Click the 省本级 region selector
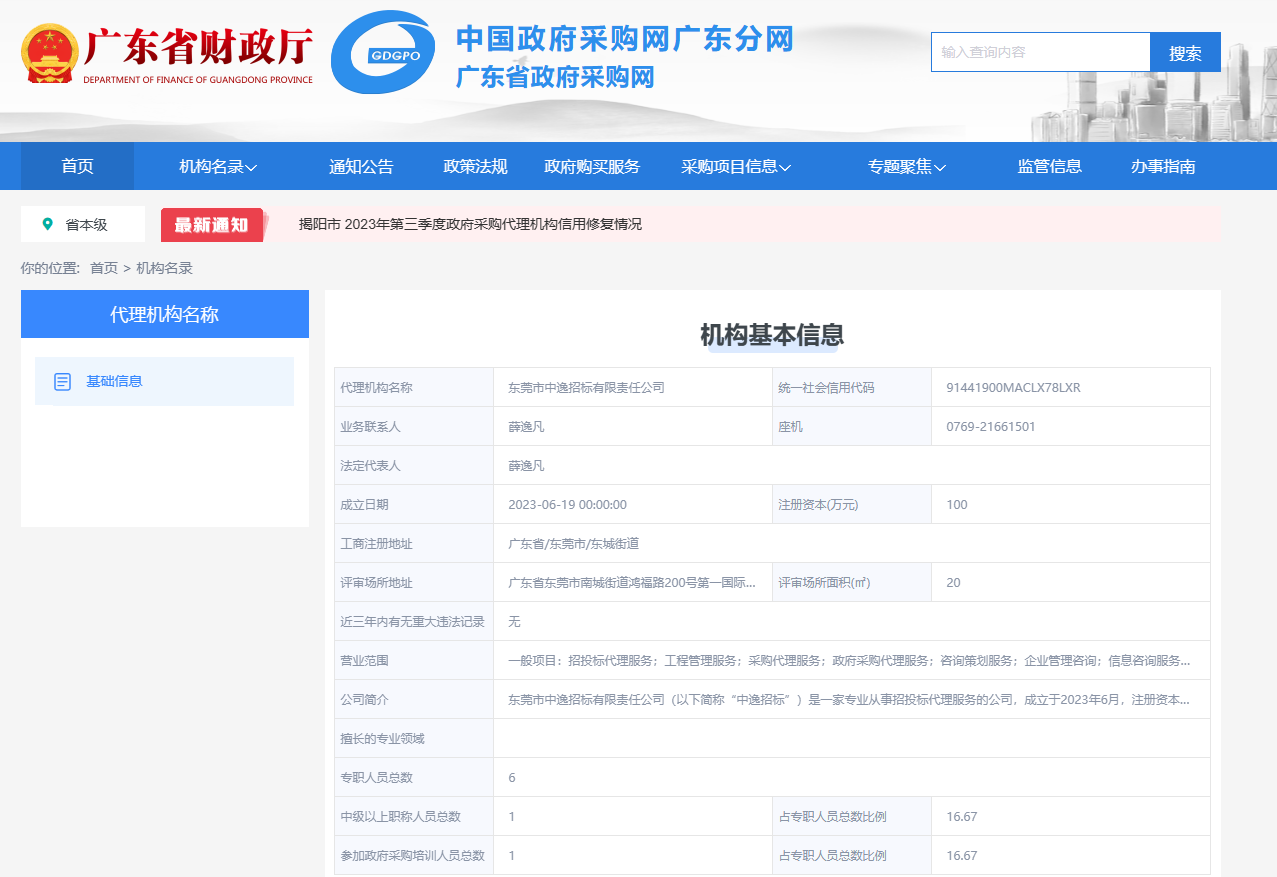 point(86,225)
